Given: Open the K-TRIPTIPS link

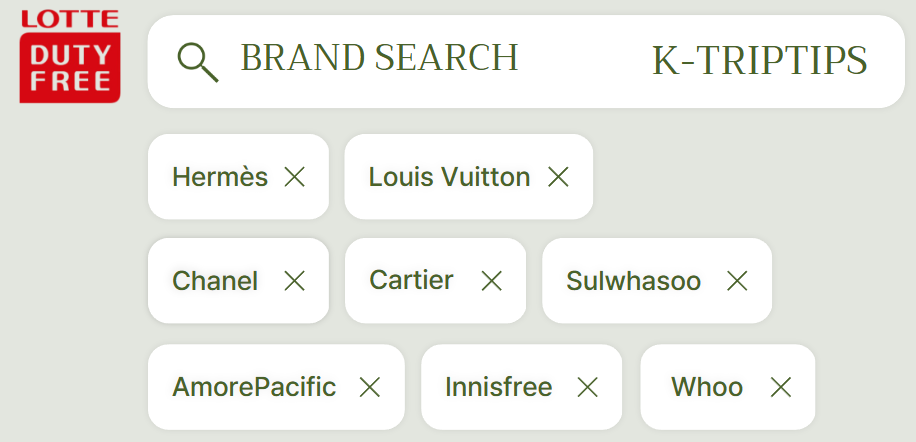Looking at the screenshot, I should point(759,61).
